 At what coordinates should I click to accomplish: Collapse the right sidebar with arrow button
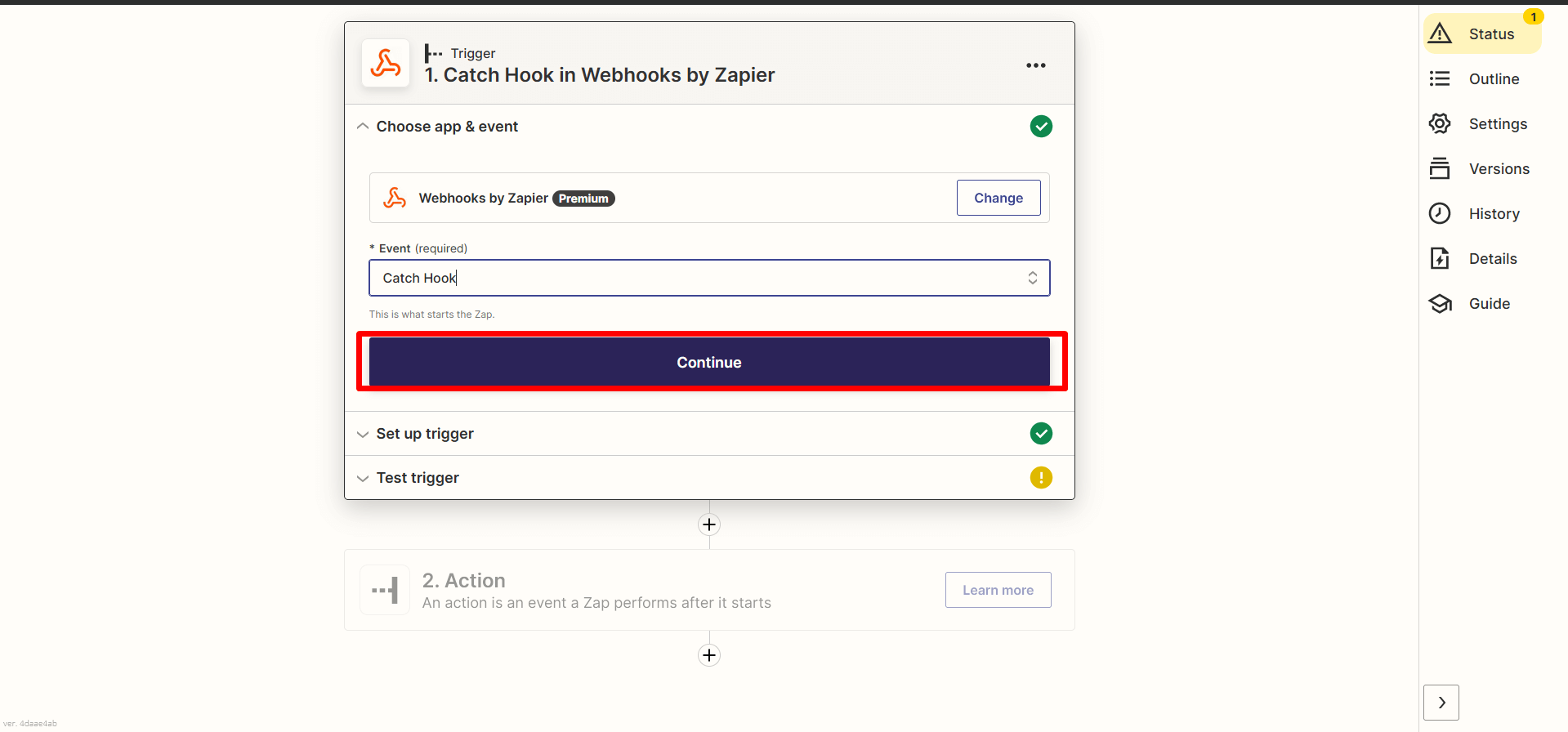click(x=1441, y=703)
